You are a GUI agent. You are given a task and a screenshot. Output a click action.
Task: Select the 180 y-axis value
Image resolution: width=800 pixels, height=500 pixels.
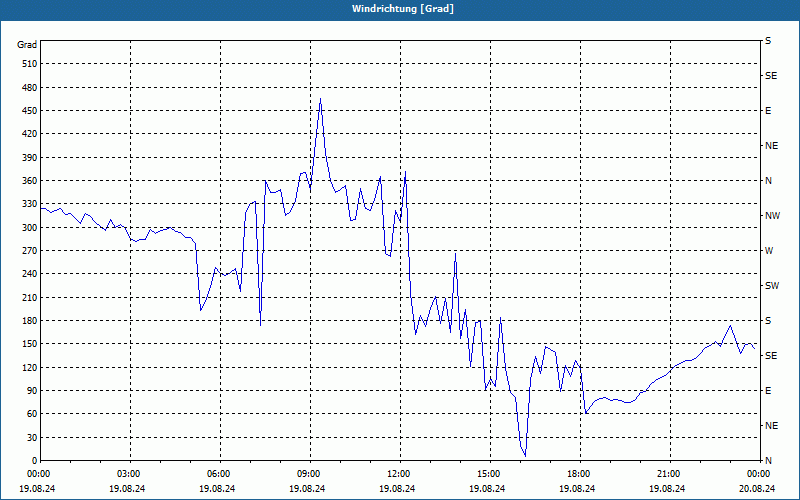point(30,320)
